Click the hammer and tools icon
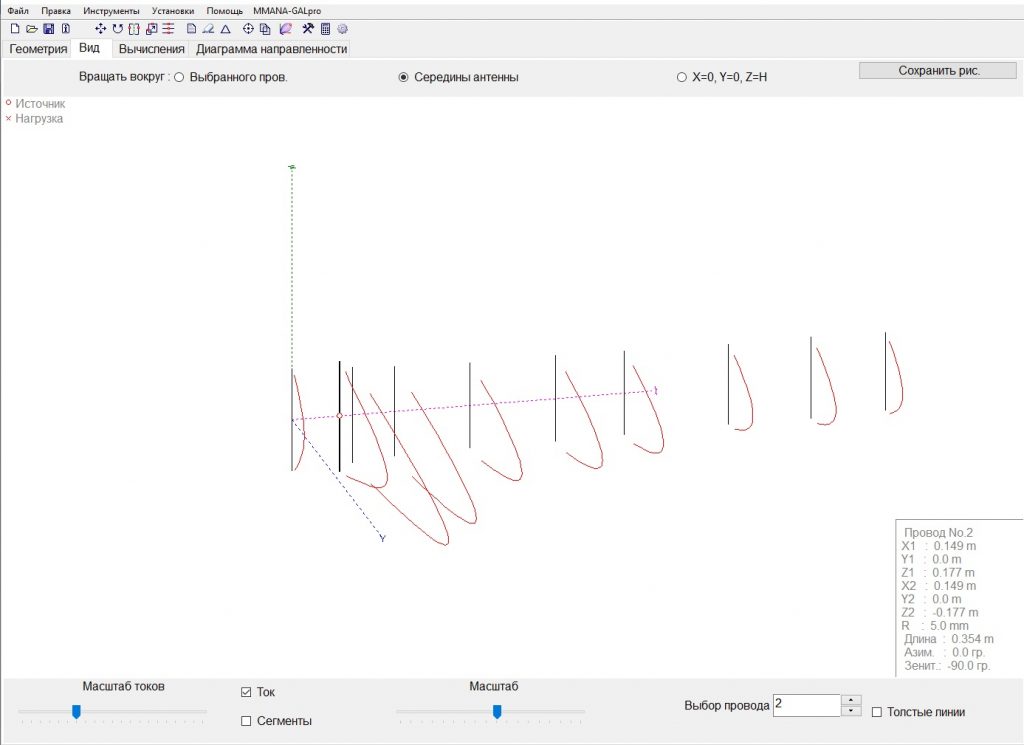Image resolution: width=1024 pixels, height=745 pixels. point(308,29)
